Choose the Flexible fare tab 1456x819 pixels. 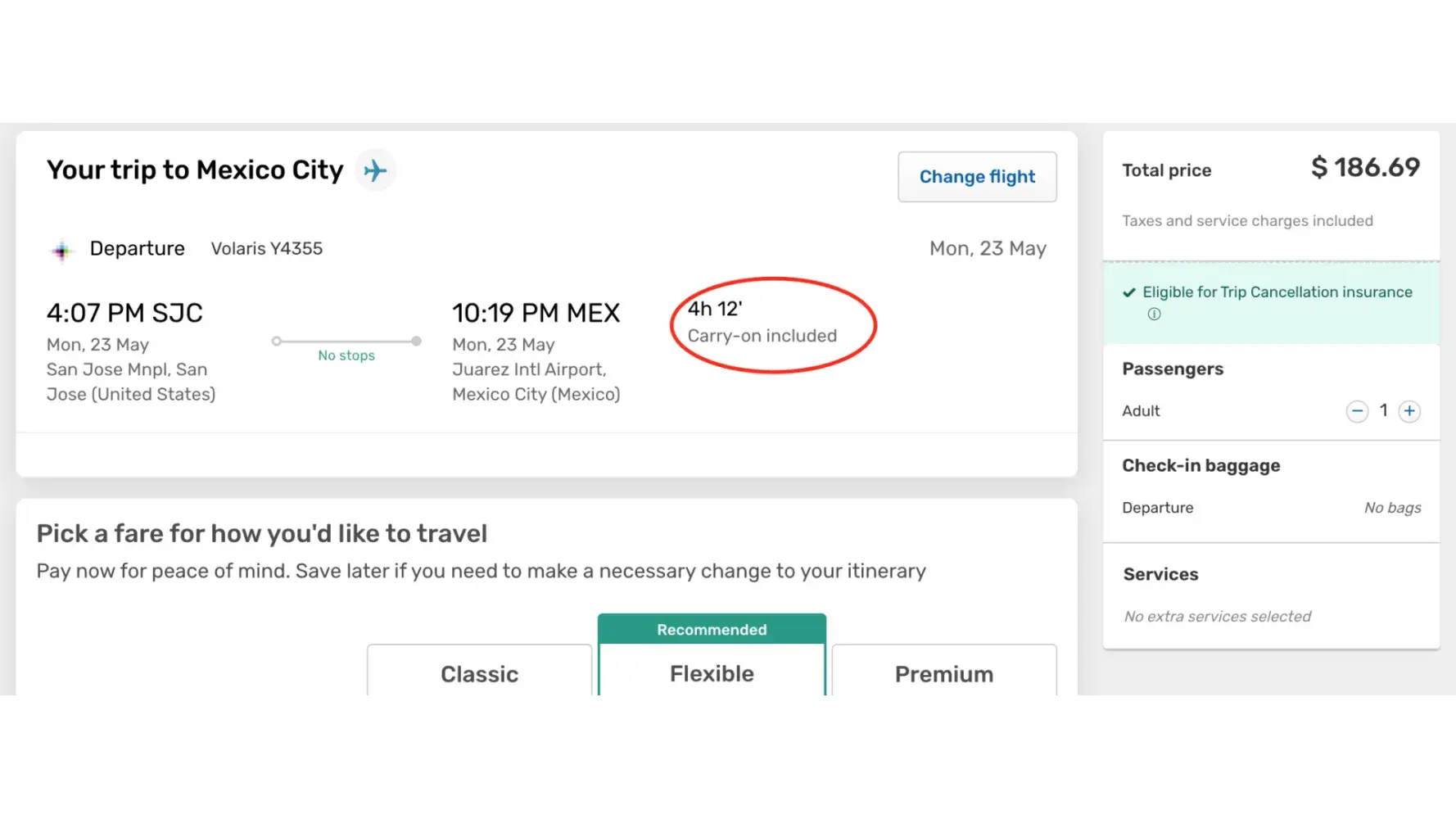(x=712, y=673)
